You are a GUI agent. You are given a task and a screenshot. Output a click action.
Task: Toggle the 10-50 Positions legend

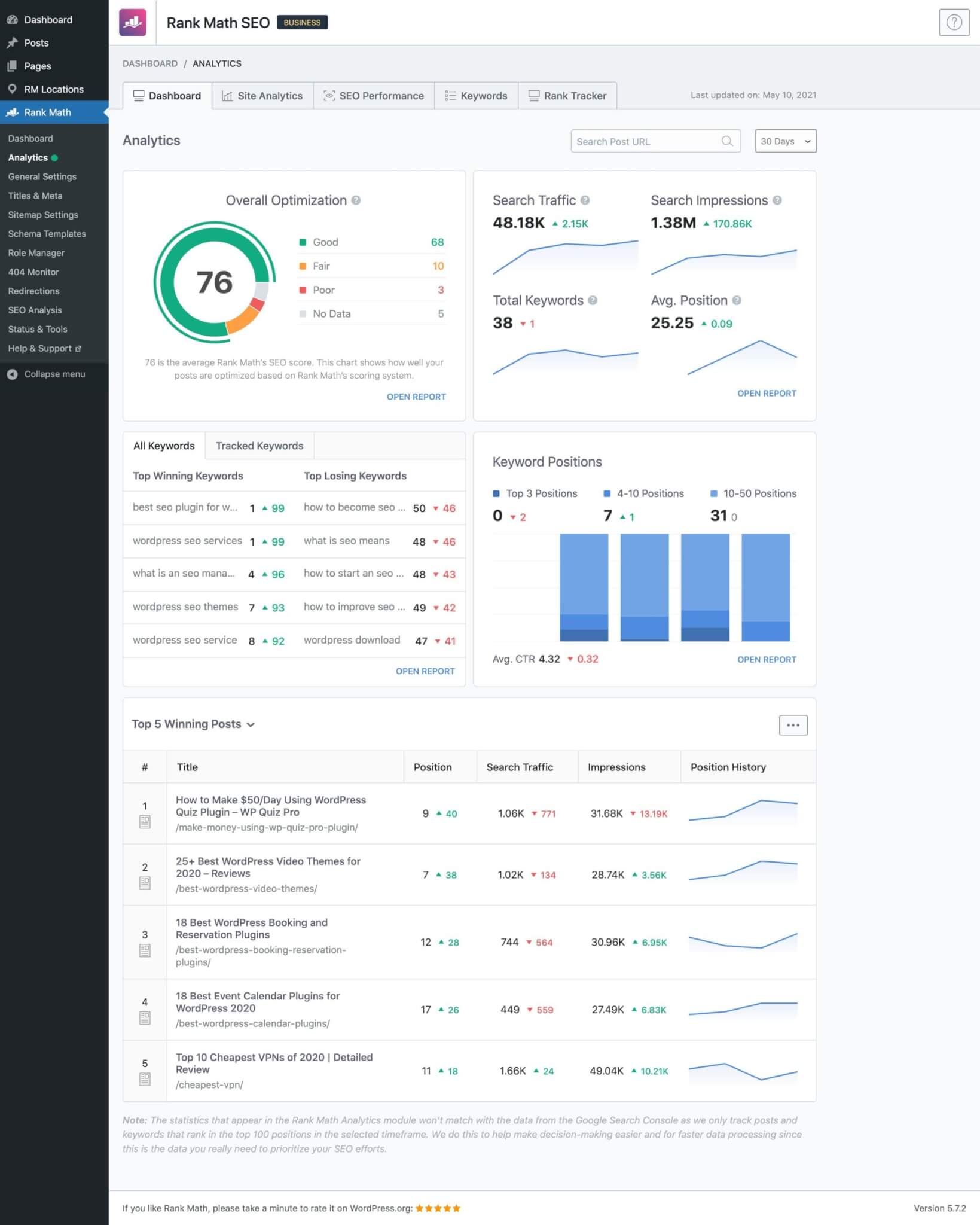point(753,493)
